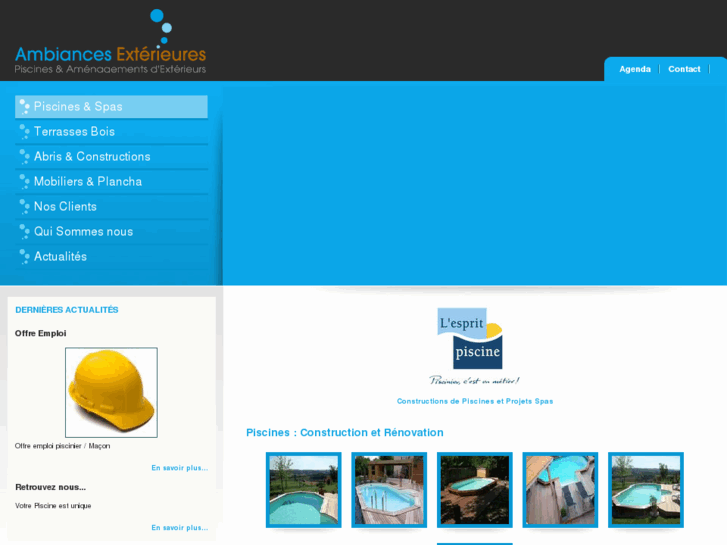
Task: Select the Nos Clients menu entry
Action: point(111,207)
